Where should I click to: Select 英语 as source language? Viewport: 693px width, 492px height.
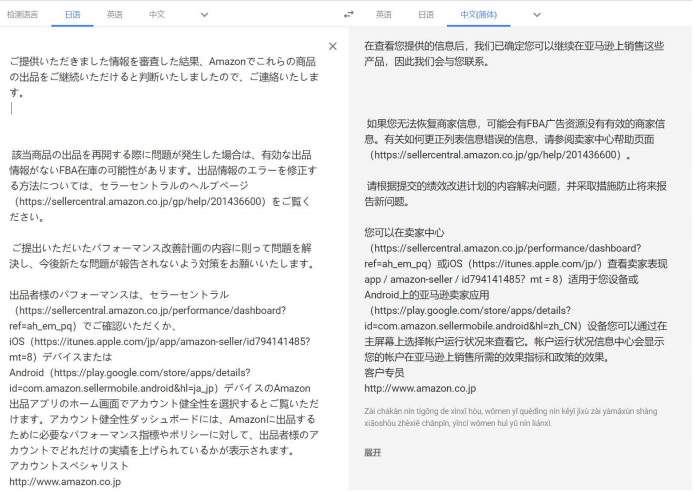coord(114,15)
